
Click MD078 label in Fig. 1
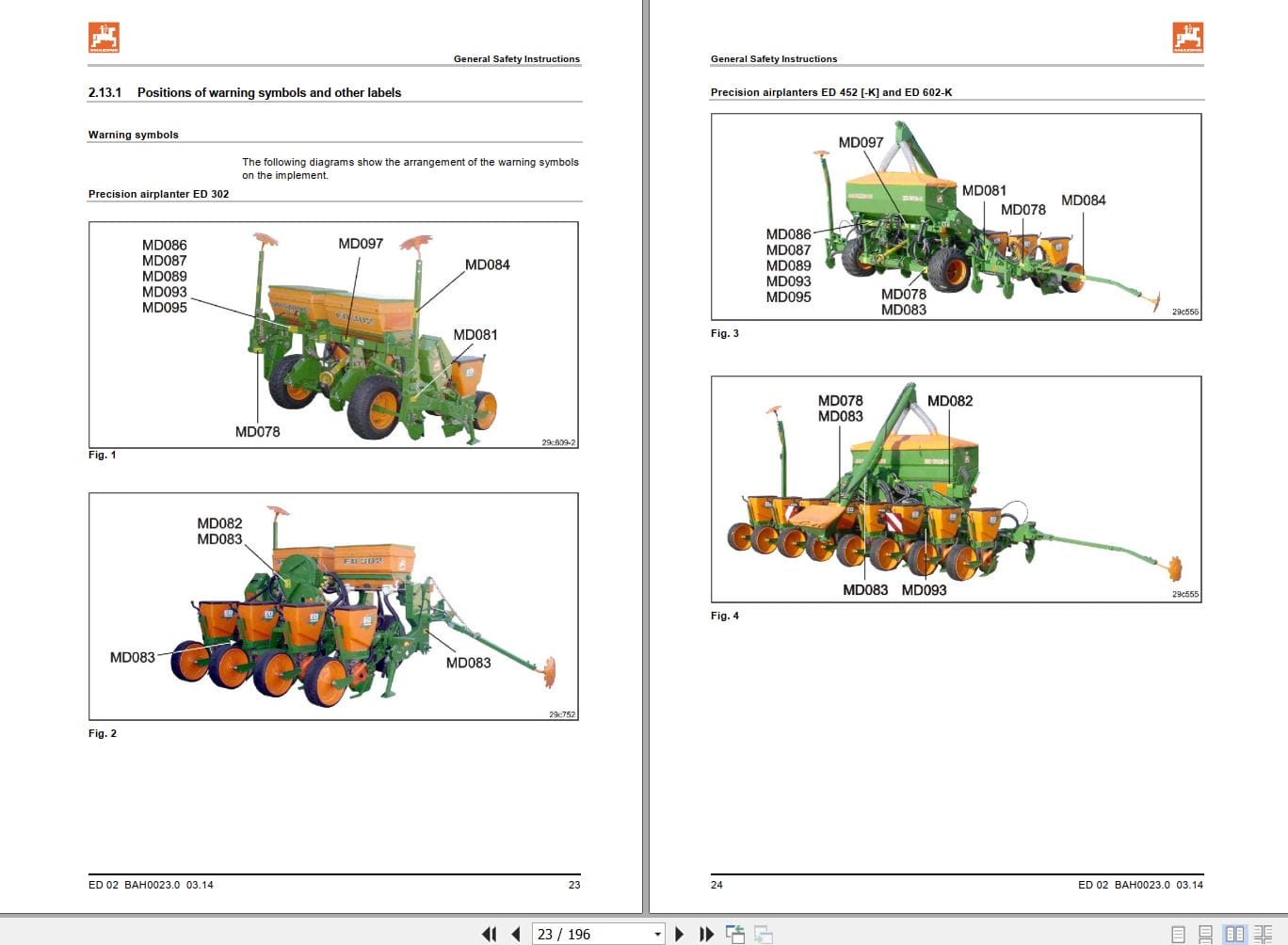258,432
